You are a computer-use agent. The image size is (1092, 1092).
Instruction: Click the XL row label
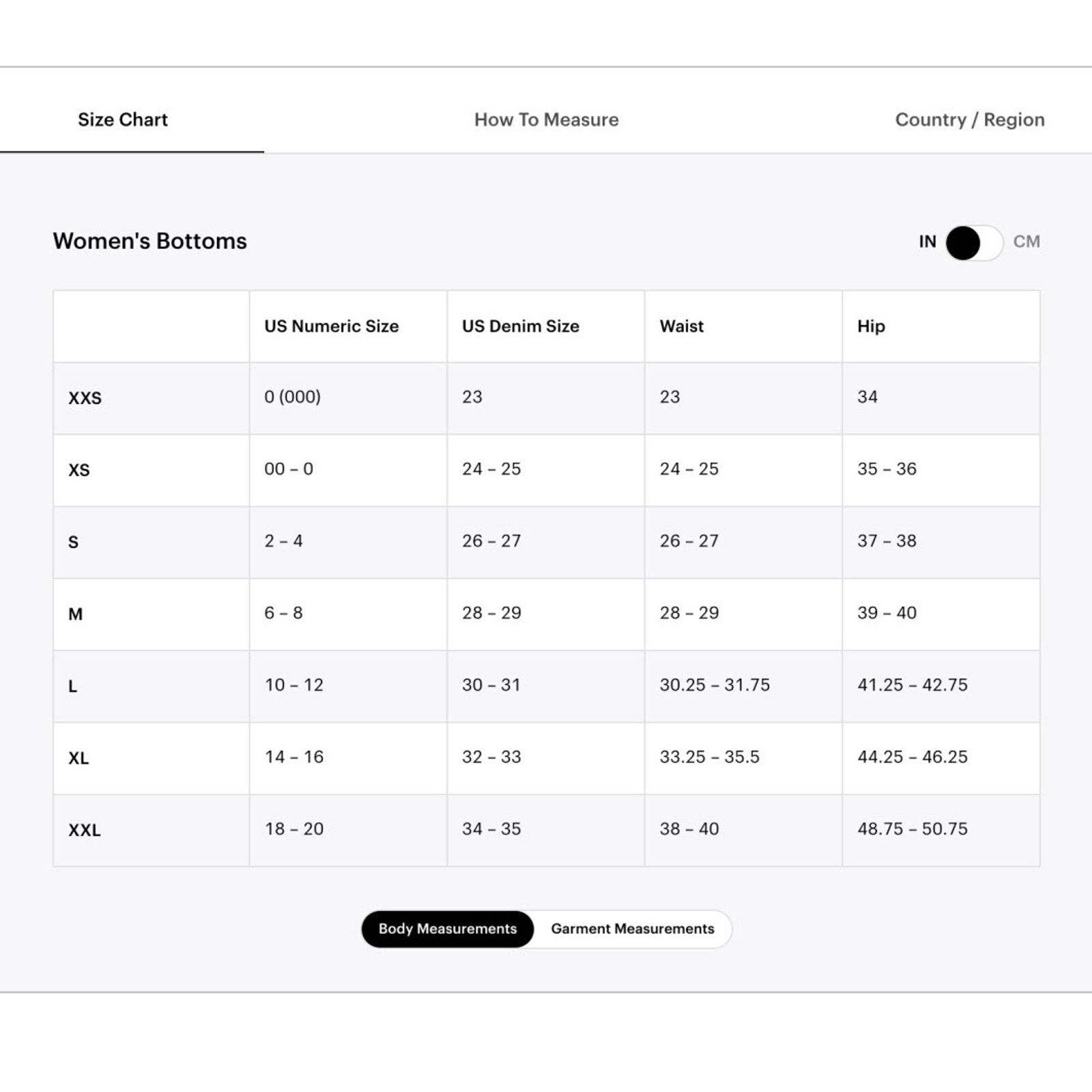coord(78,758)
